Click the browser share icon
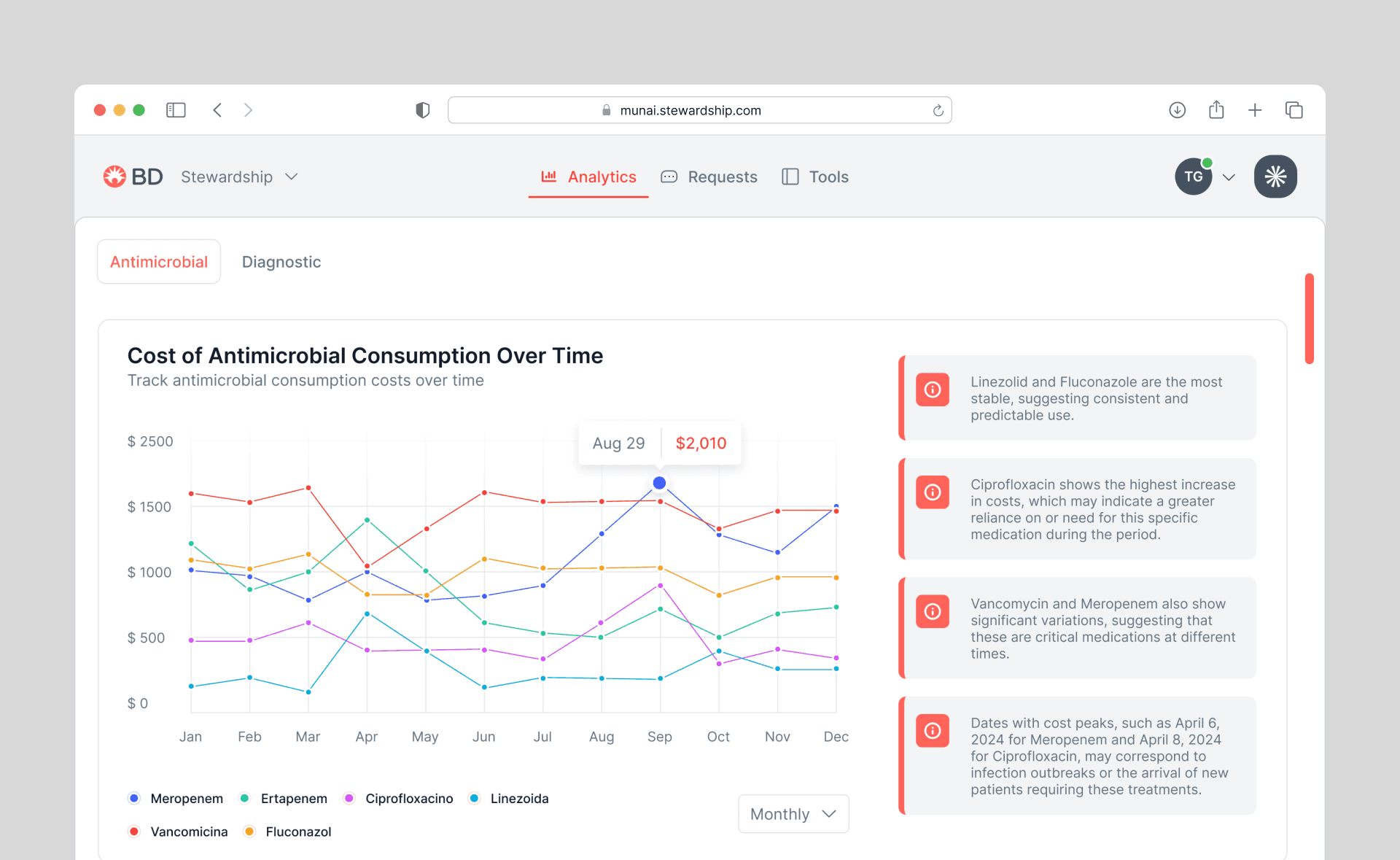The width and height of the screenshot is (1400, 860). coord(1216,110)
